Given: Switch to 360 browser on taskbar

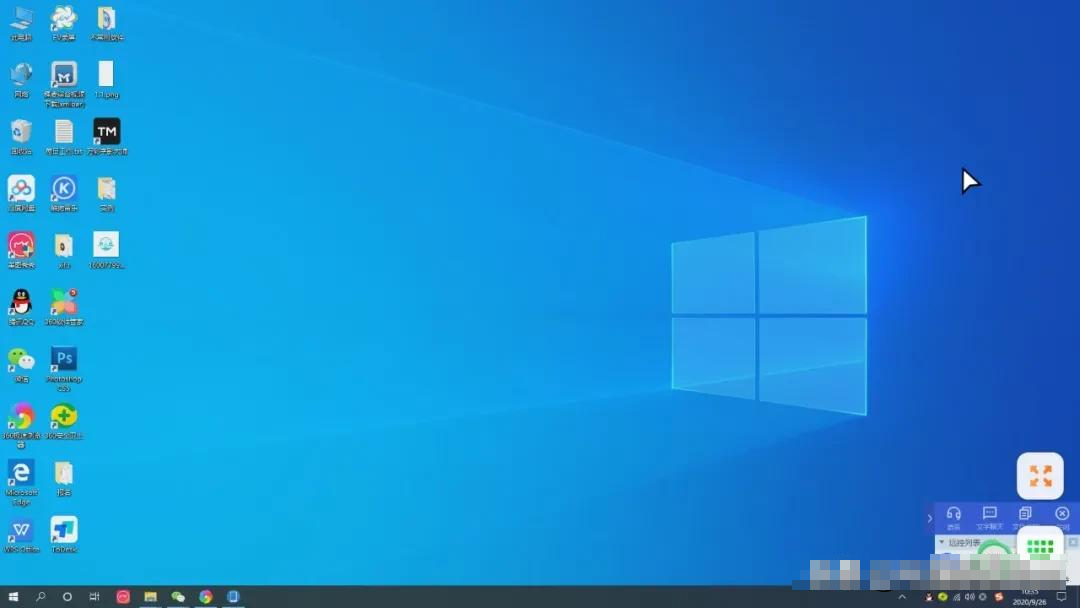Looking at the screenshot, I should point(205,596).
